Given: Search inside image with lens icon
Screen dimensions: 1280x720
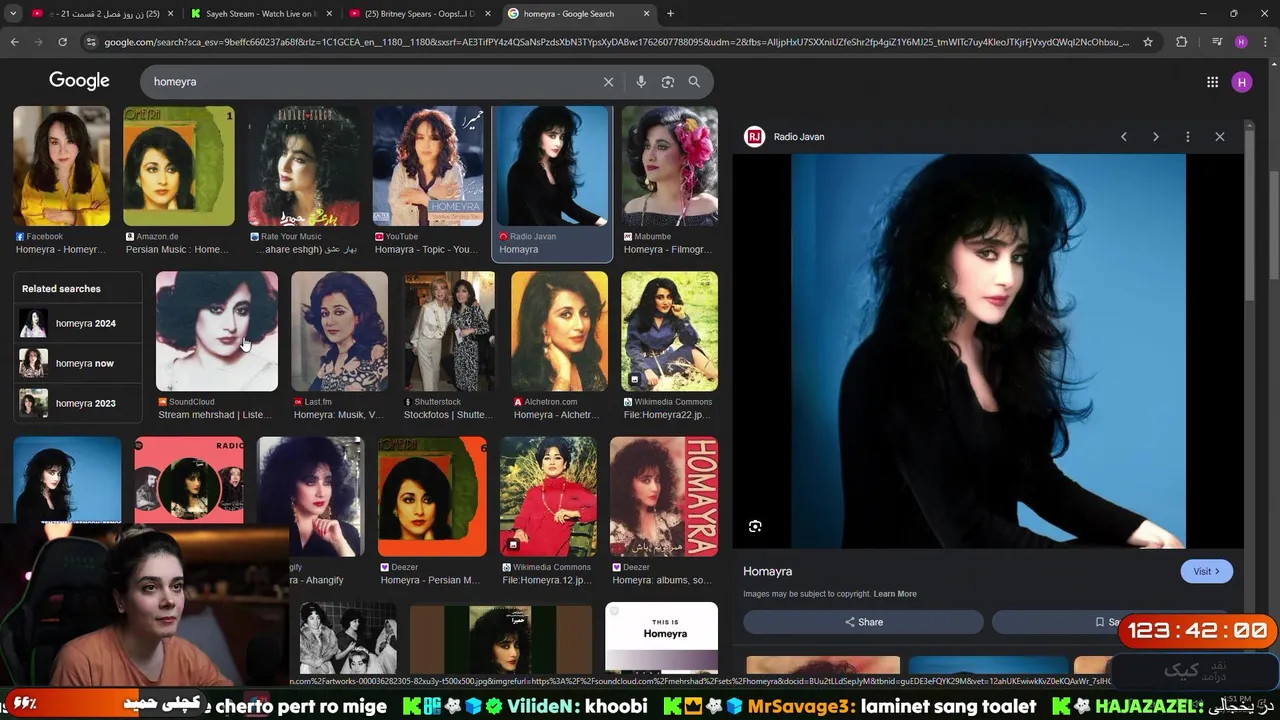Looking at the screenshot, I should [x=755, y=526].
